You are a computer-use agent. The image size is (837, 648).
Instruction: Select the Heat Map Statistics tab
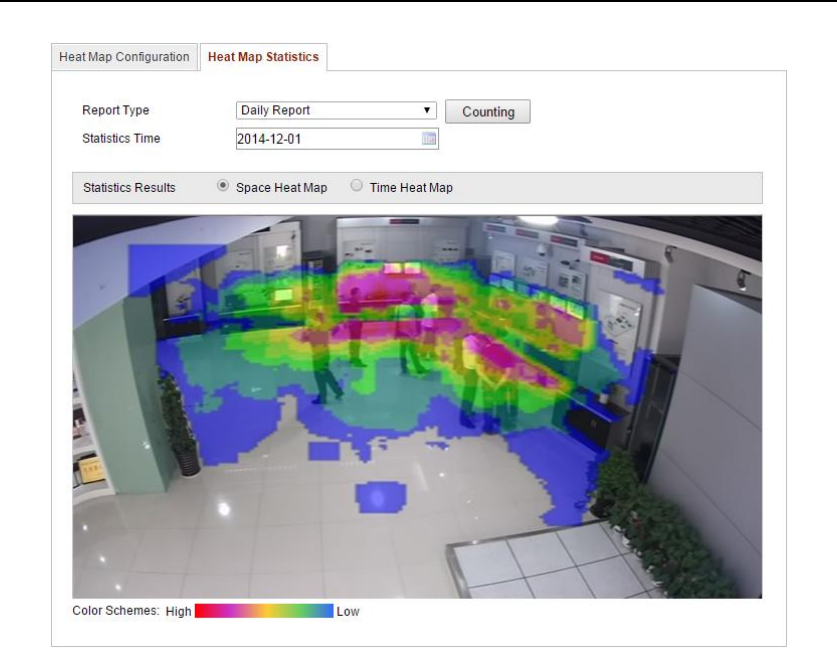click(x=263, y=57)
